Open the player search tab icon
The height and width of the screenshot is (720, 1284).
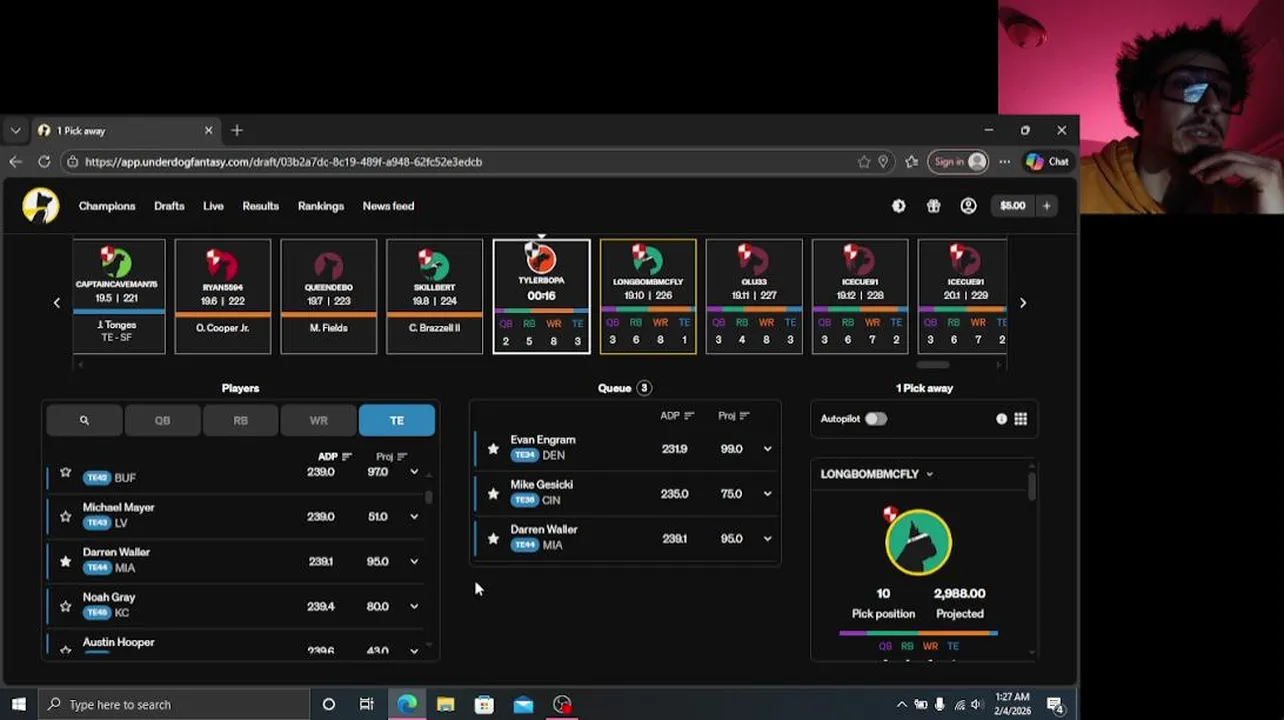pyautogui.click(x=84, y=421)
